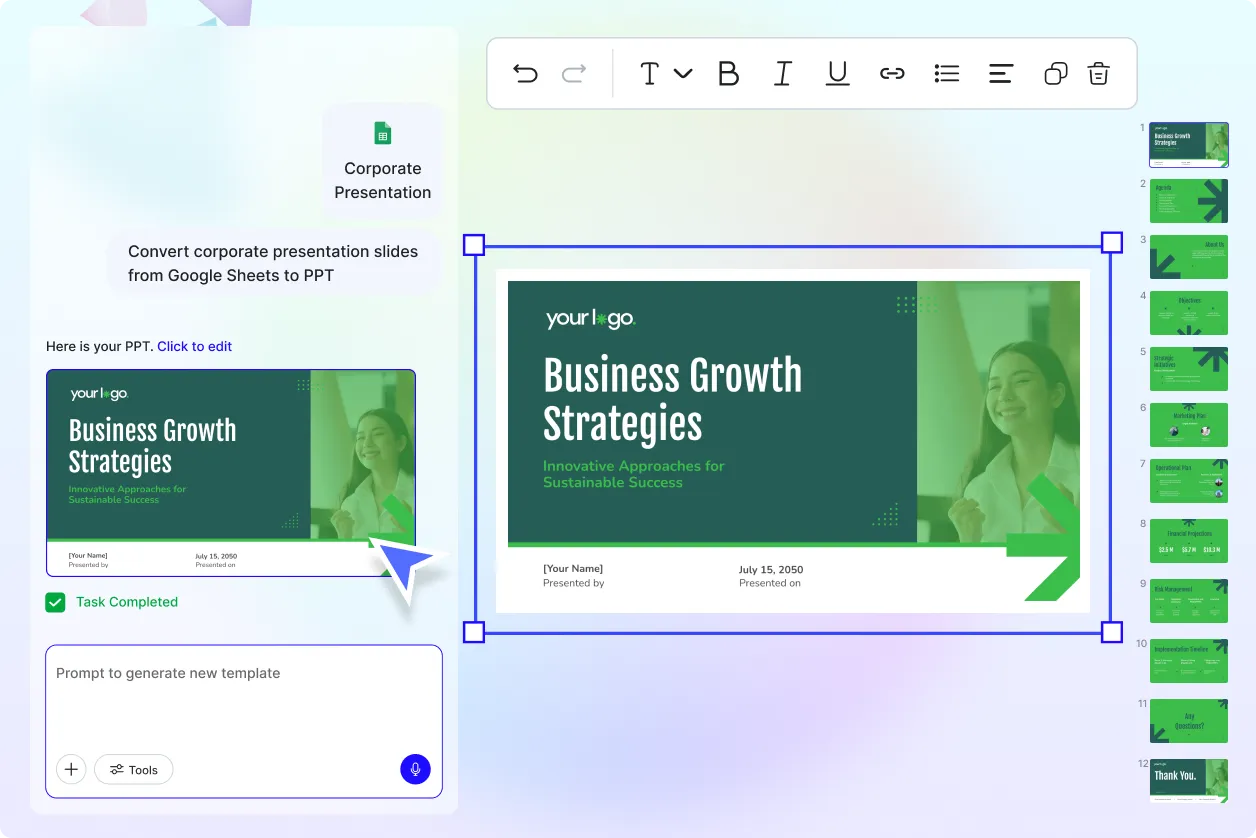Undo the last edit

[x=525, y=73]
